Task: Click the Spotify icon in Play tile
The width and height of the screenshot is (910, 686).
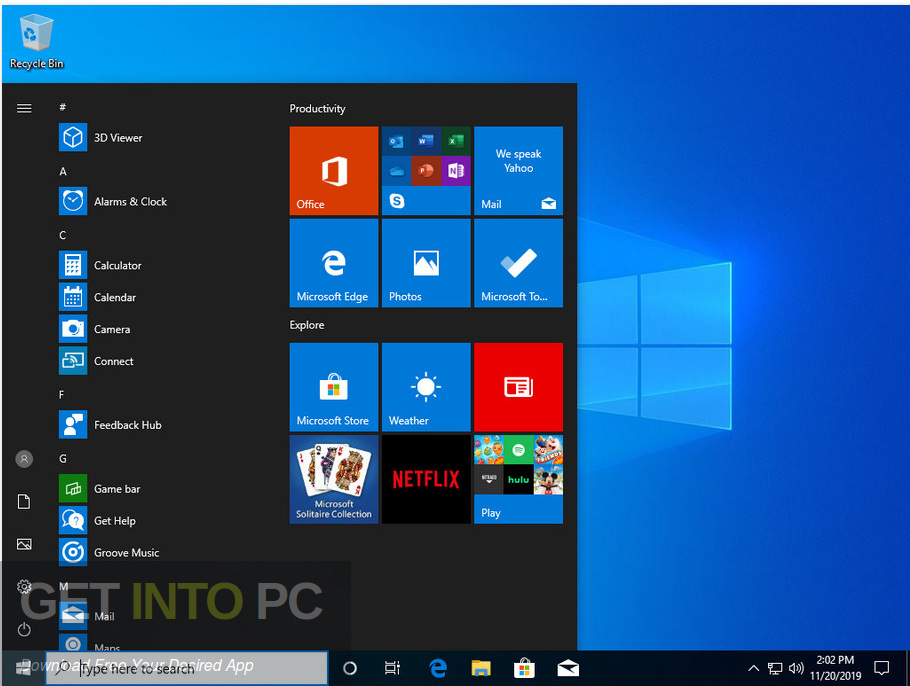Action: tap(518, 449)
